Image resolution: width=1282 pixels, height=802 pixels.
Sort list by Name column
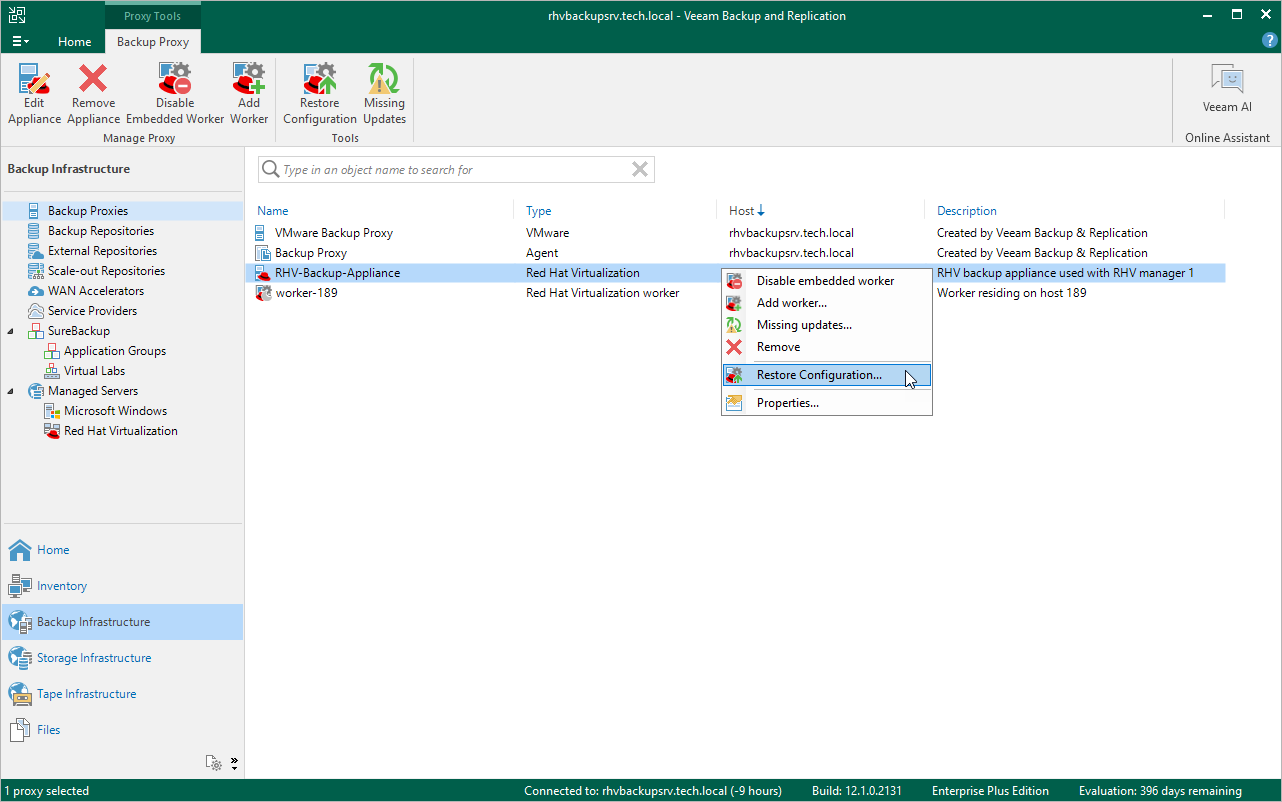click(x=273, y=211)
